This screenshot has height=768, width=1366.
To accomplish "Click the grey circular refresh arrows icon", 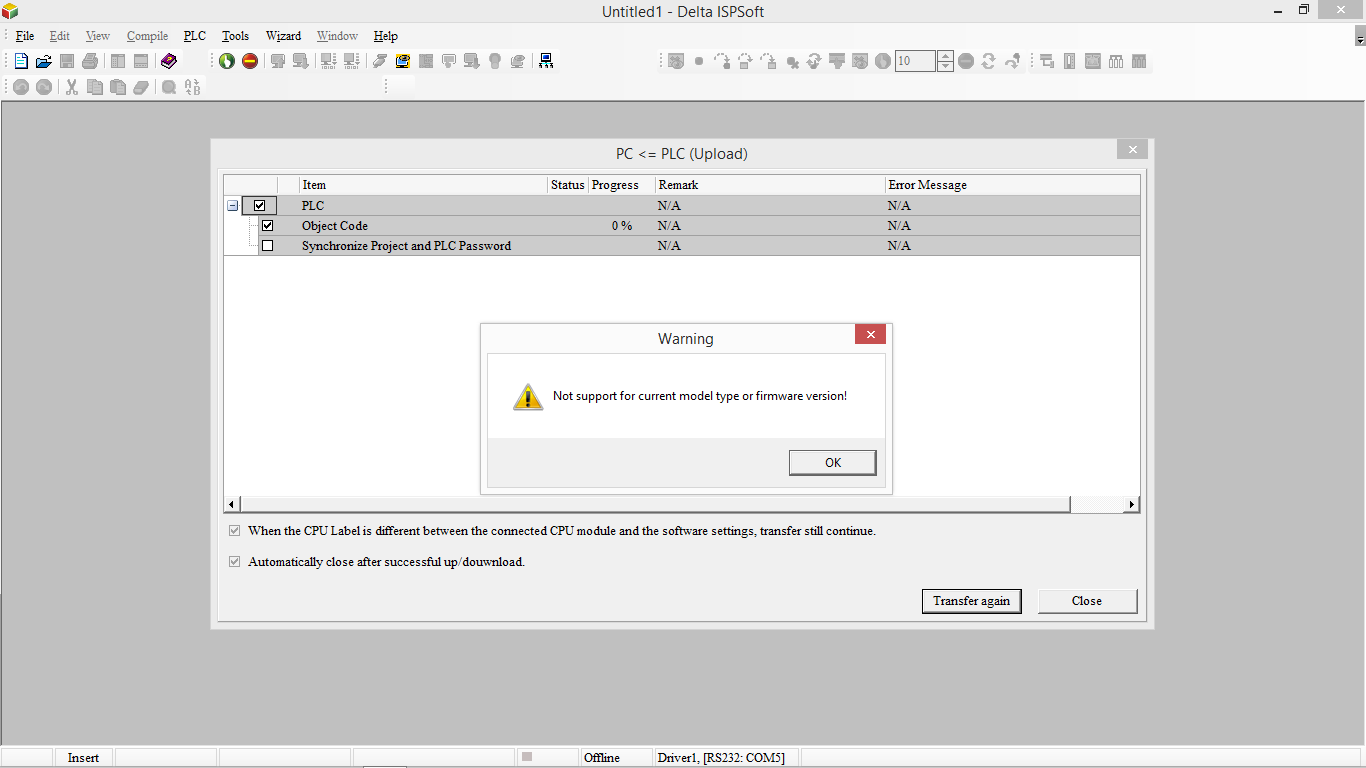I will pos(989,61).
